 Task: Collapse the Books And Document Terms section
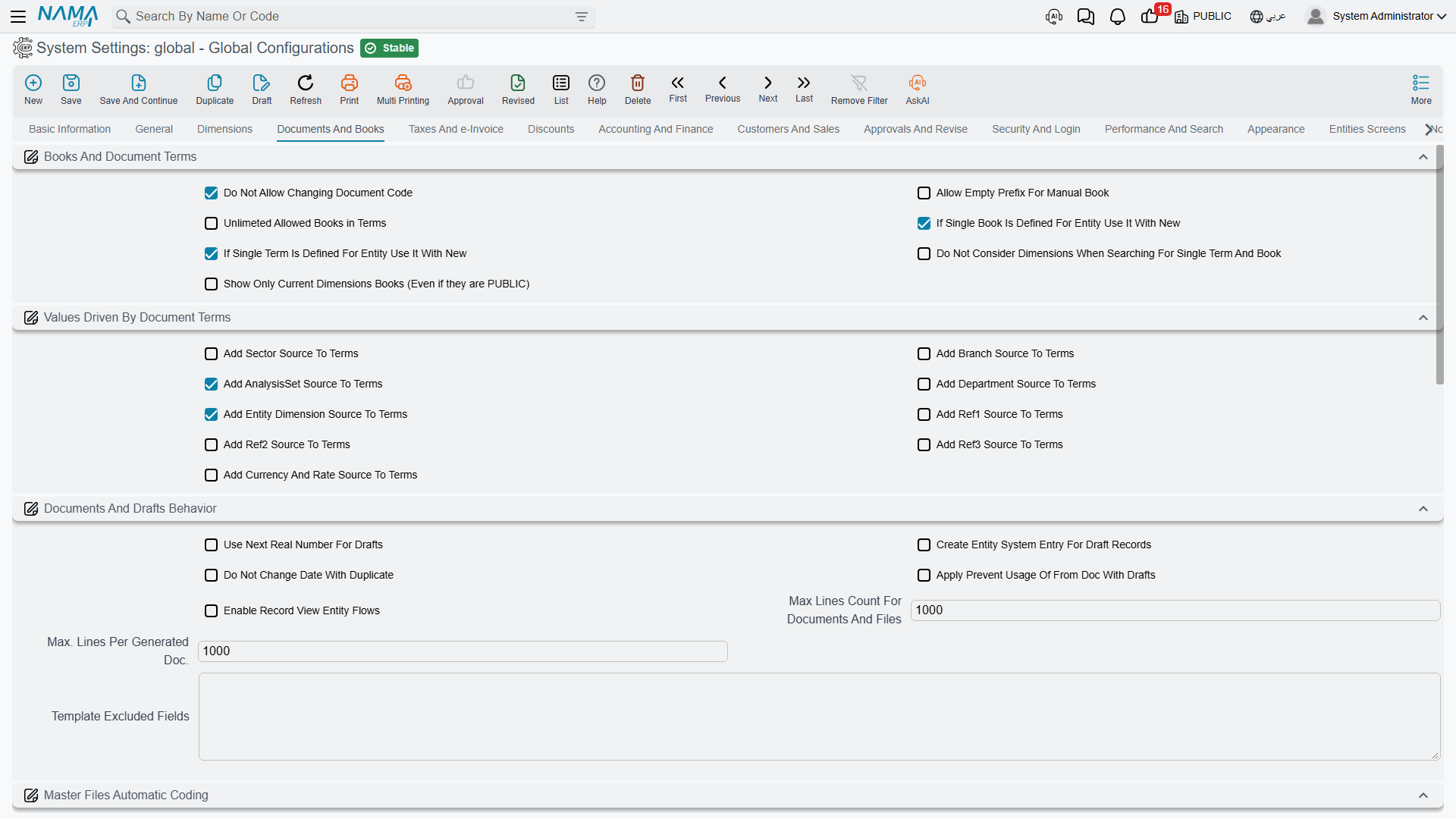[x=1423, y=157]
